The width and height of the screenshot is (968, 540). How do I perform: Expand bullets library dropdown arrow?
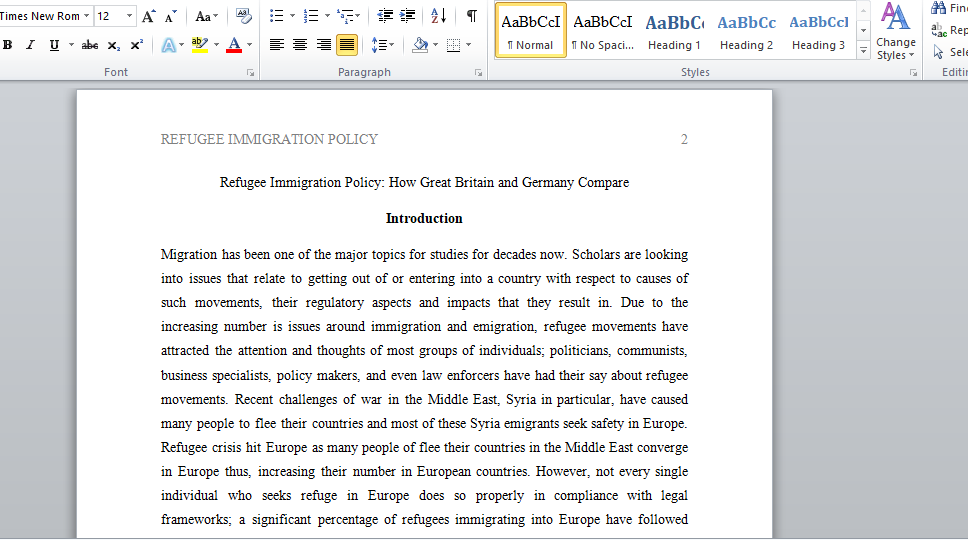click(x=293, y=16)
